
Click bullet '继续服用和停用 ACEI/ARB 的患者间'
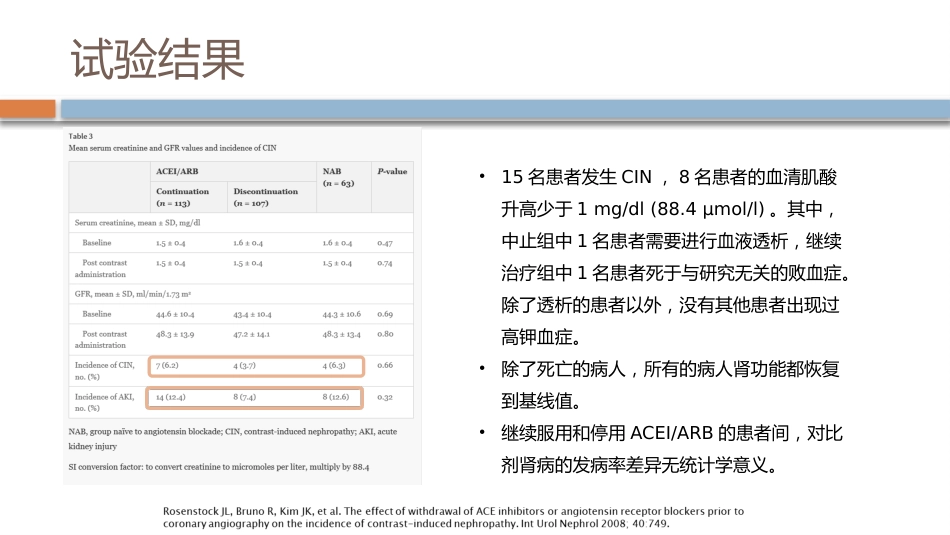[671, 433]
